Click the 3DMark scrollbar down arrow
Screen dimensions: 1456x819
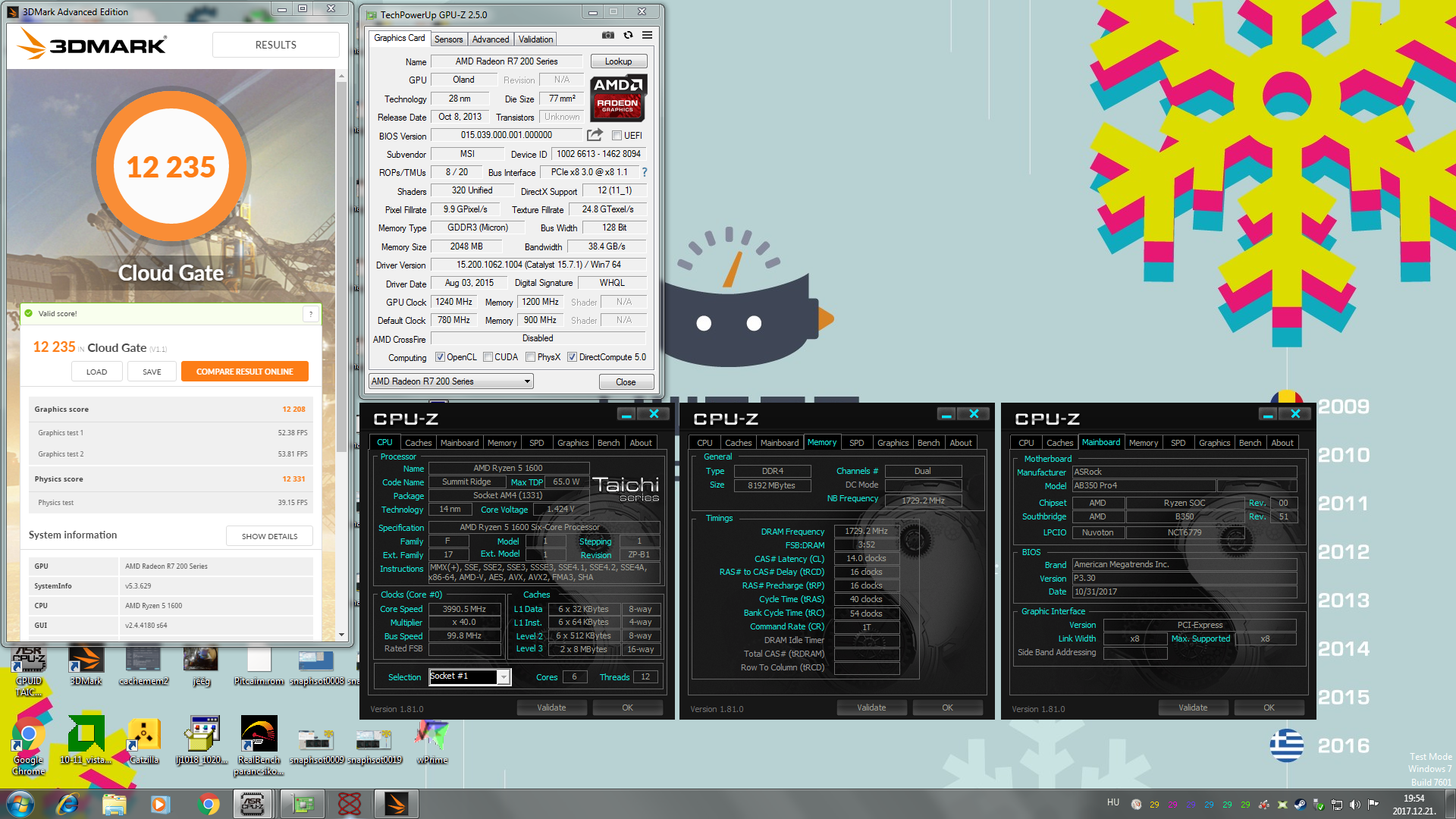341,635
